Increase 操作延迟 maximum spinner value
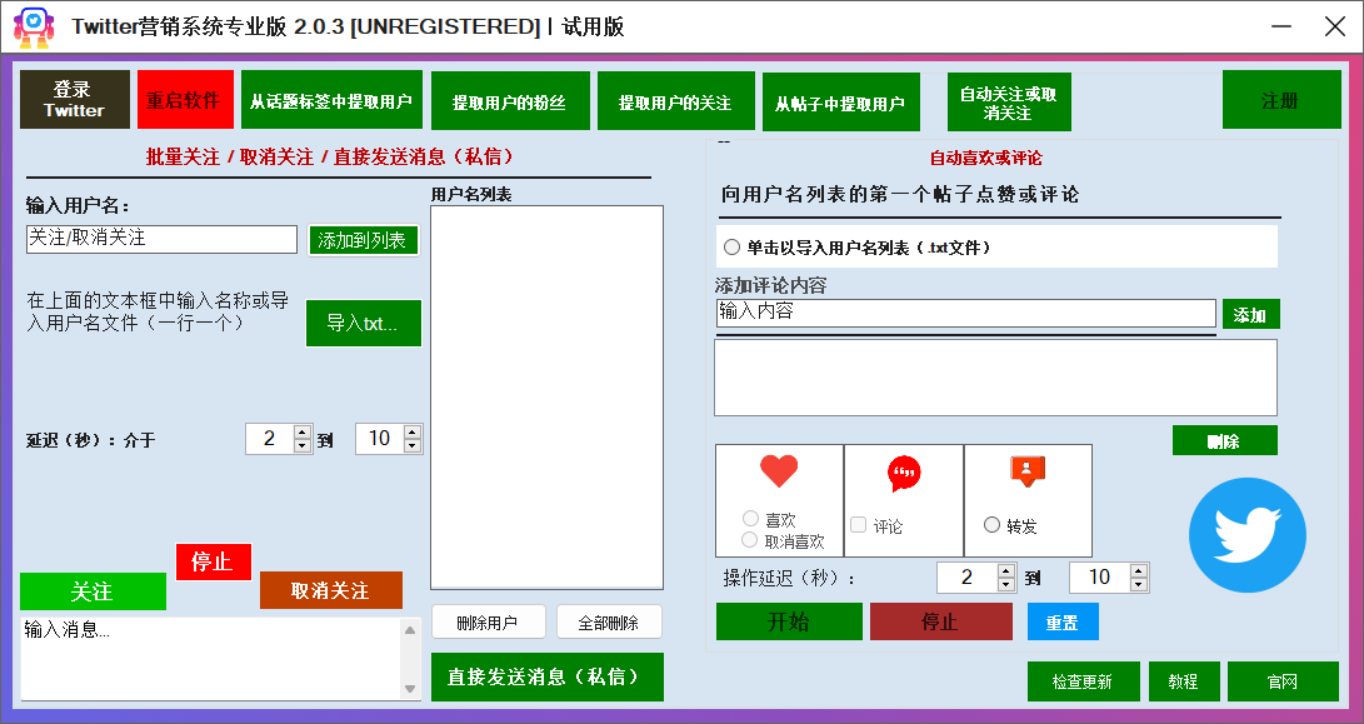 coord(1139,571)
